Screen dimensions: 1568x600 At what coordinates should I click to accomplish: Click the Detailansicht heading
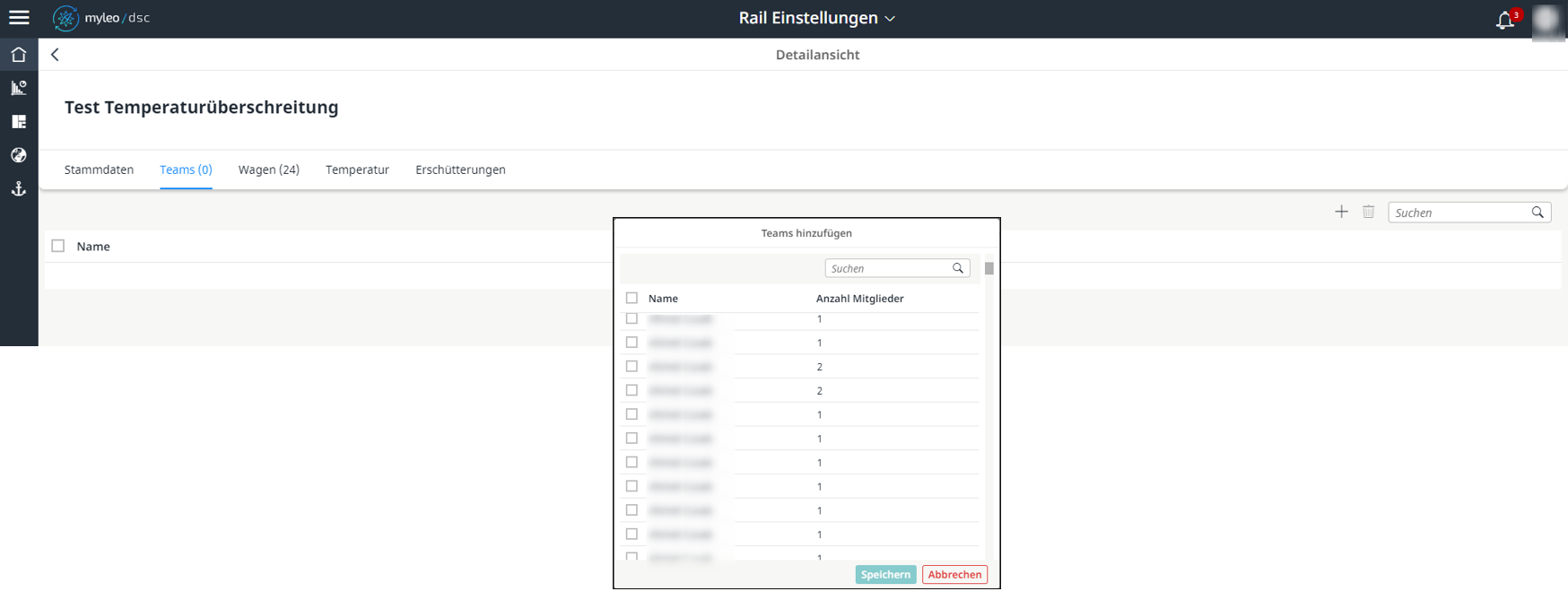click(x=817, y=55)
